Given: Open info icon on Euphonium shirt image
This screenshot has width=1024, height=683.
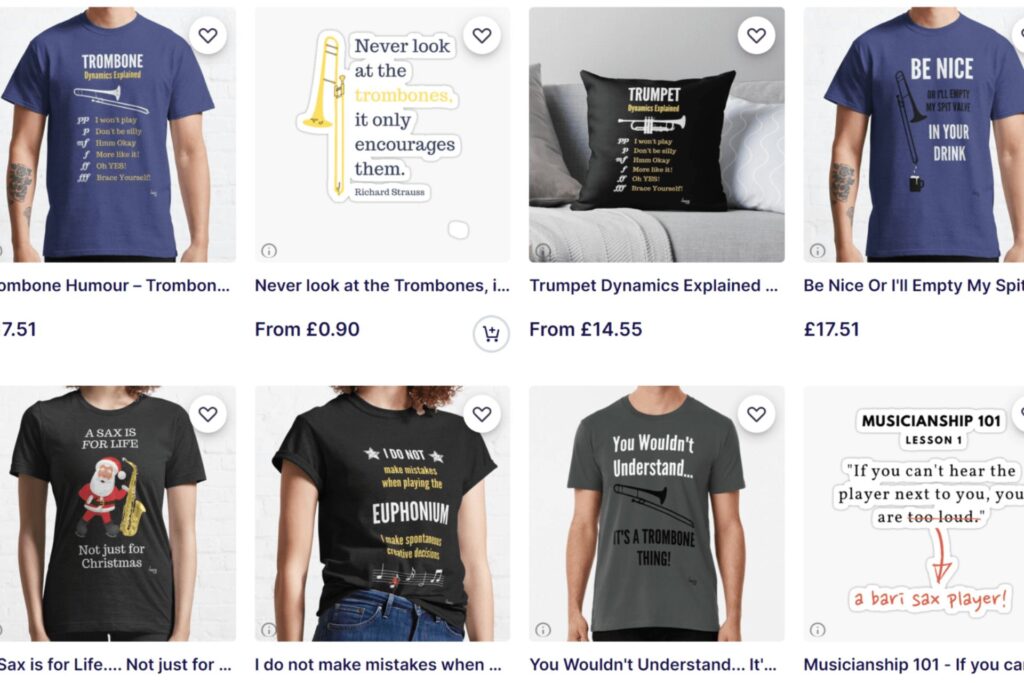Looking at the screenshot, I should click(269, 629).
